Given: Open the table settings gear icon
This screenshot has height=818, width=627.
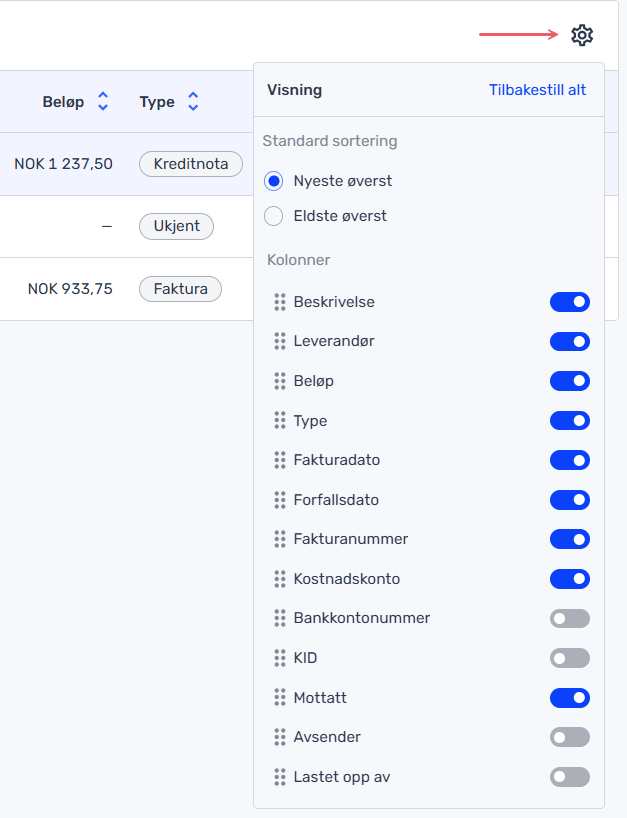Looking at the screenshot, I should pyautogui.click(x=582, y=35).
